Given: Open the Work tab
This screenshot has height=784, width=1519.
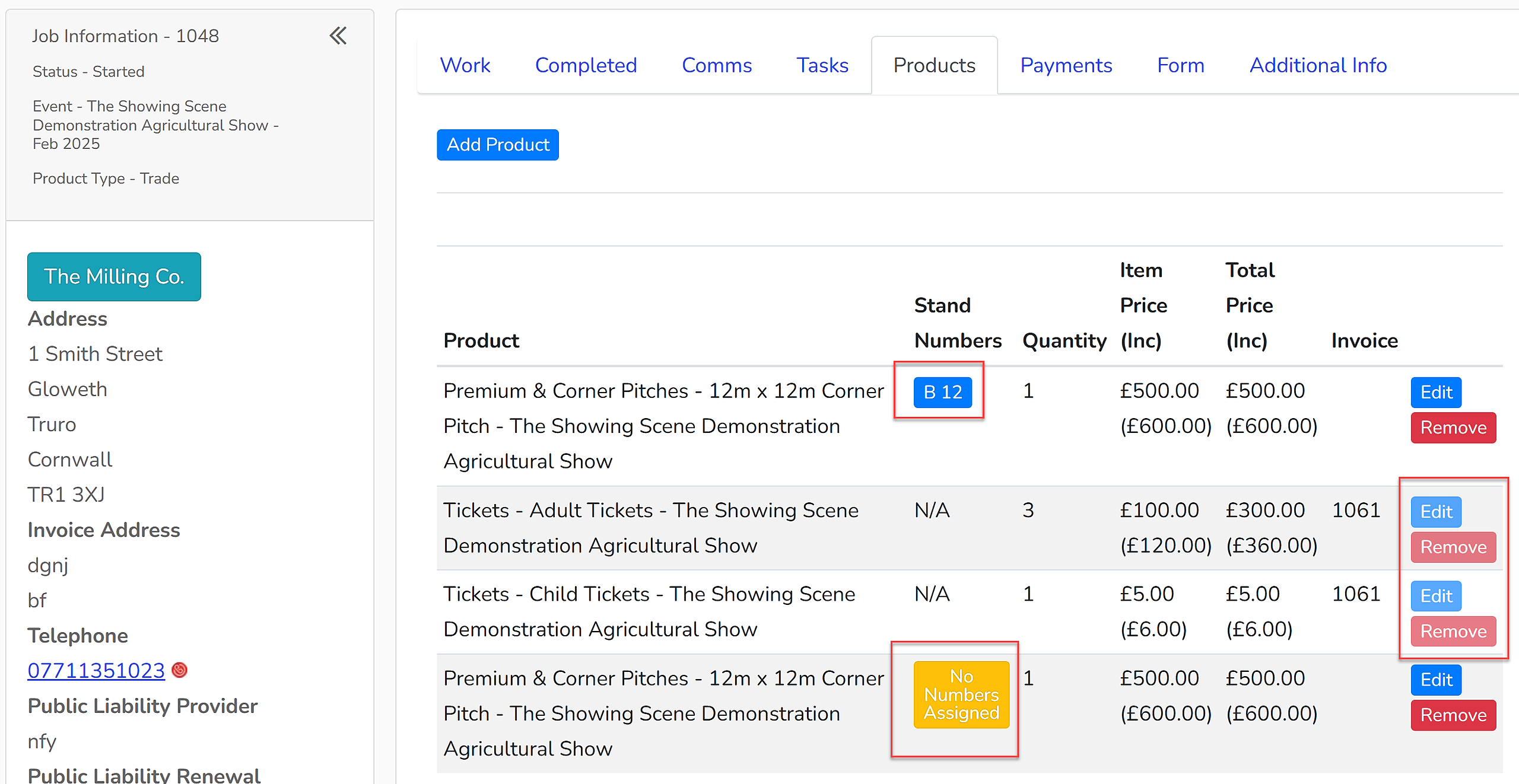Looking at the screenshot, I should [465, 65].
